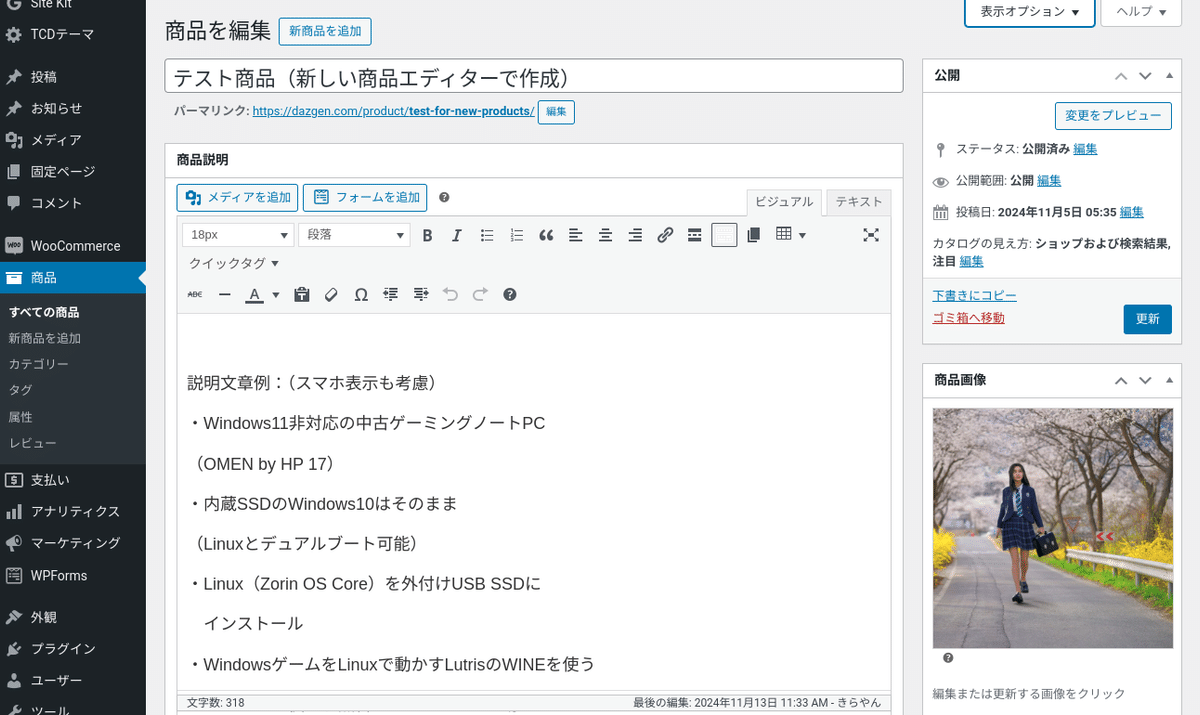Clear formatting with the eraser icon
Image resolution: width=1200 pixels, height=715 pixels.
[331, 295]
